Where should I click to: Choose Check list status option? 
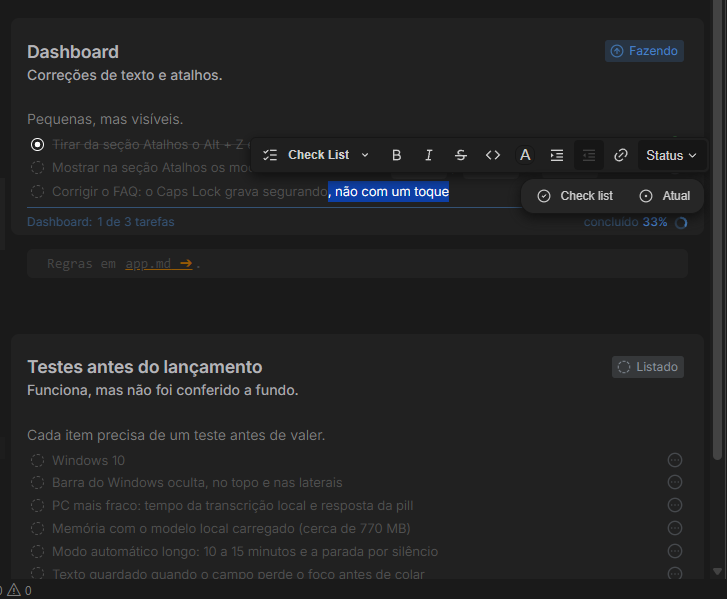pos(575,196)
